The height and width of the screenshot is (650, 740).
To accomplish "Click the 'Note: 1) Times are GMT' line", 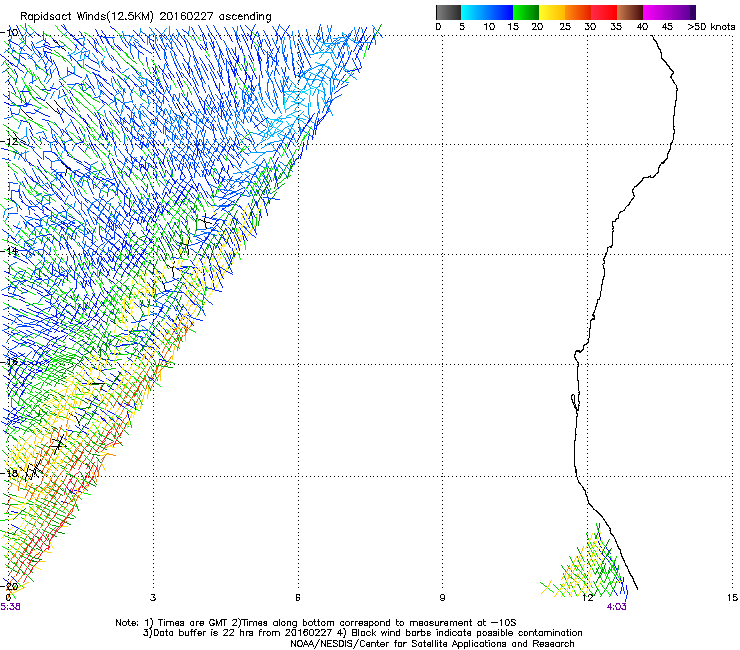I will [316, 623].
